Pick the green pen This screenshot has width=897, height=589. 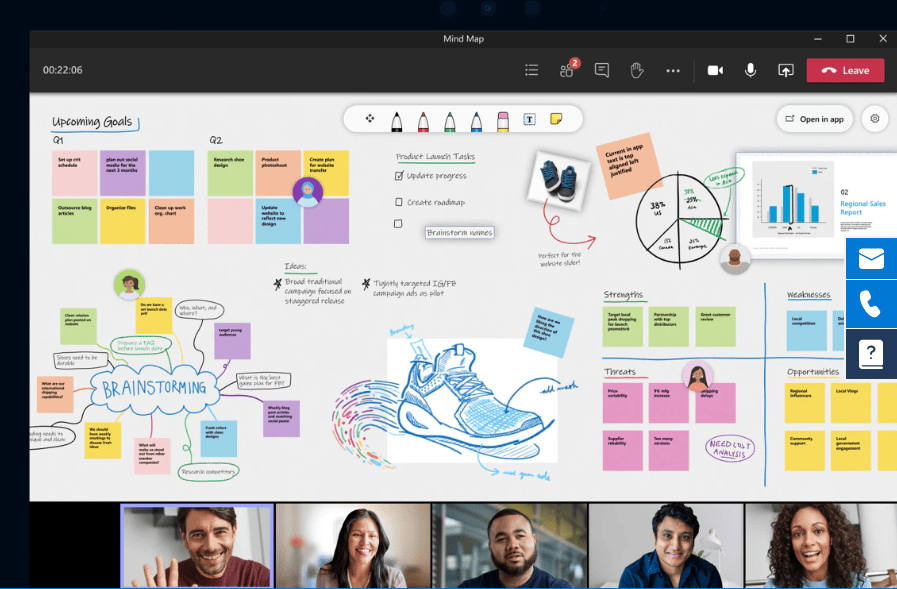pos(450,121)
